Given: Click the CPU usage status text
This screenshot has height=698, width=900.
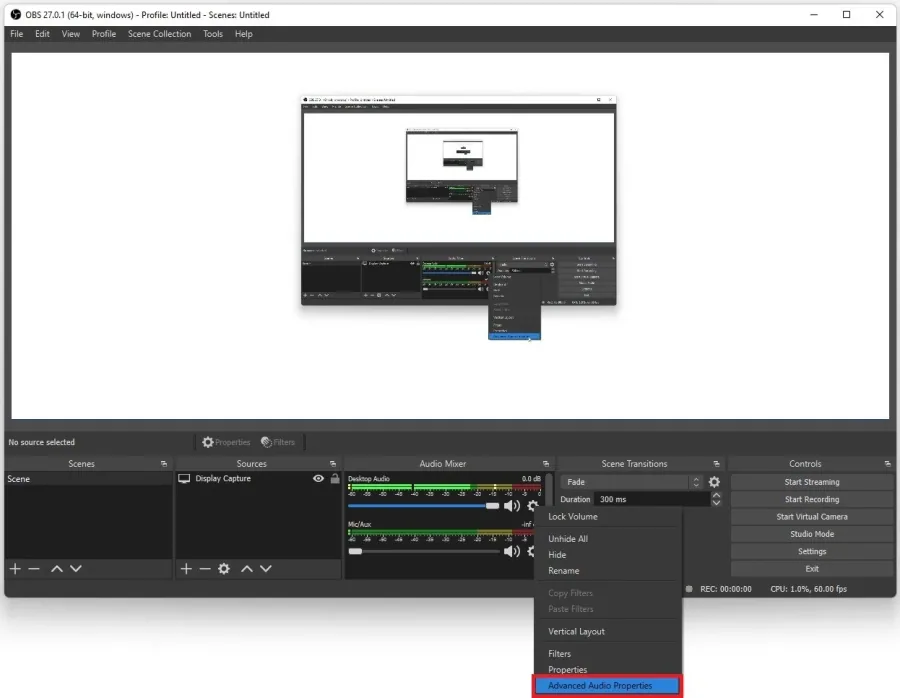Looking at the screenshot, I should click(x=808, y=589).
